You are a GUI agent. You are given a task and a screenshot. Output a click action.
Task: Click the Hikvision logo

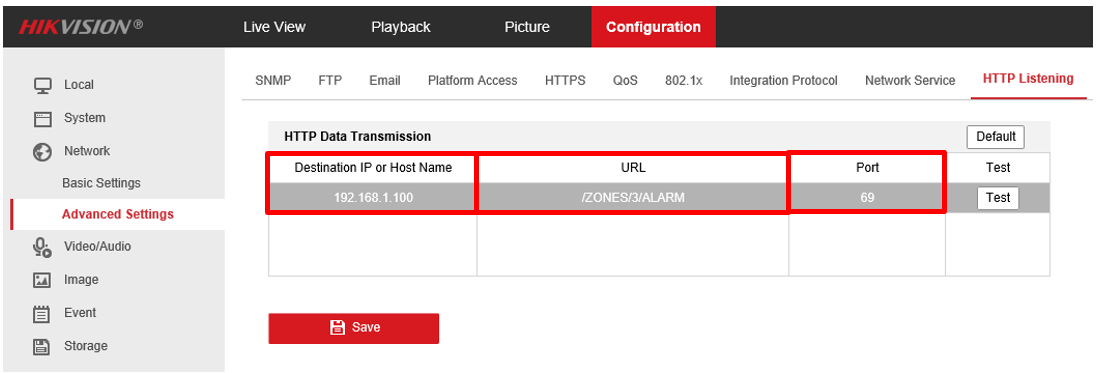coord(81,27)
